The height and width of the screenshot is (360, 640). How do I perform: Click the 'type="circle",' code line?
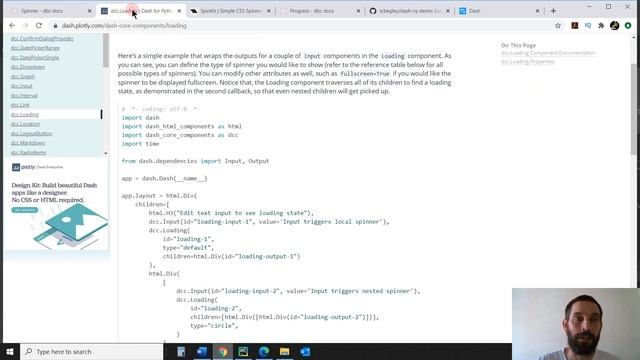pos(214,326)
